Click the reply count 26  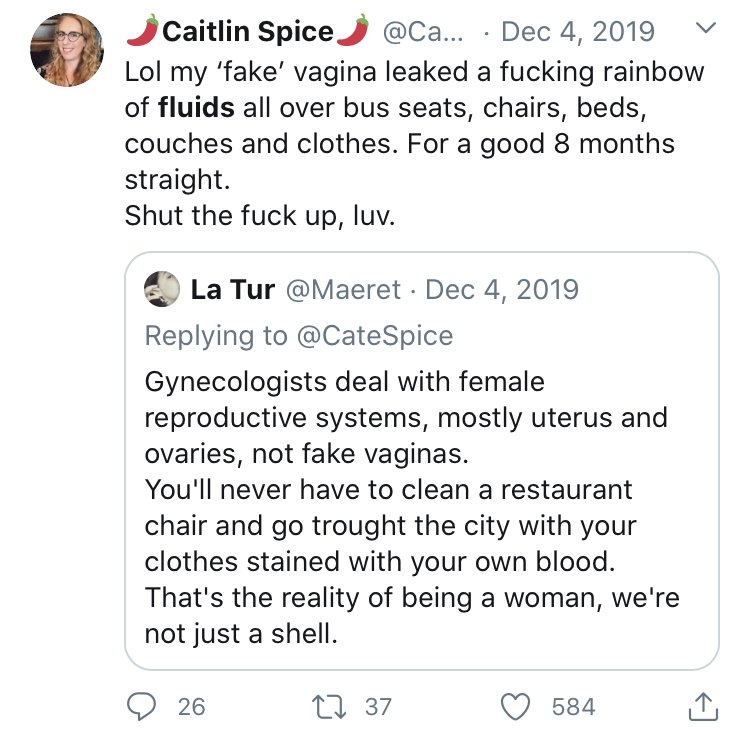pos(192,707)
